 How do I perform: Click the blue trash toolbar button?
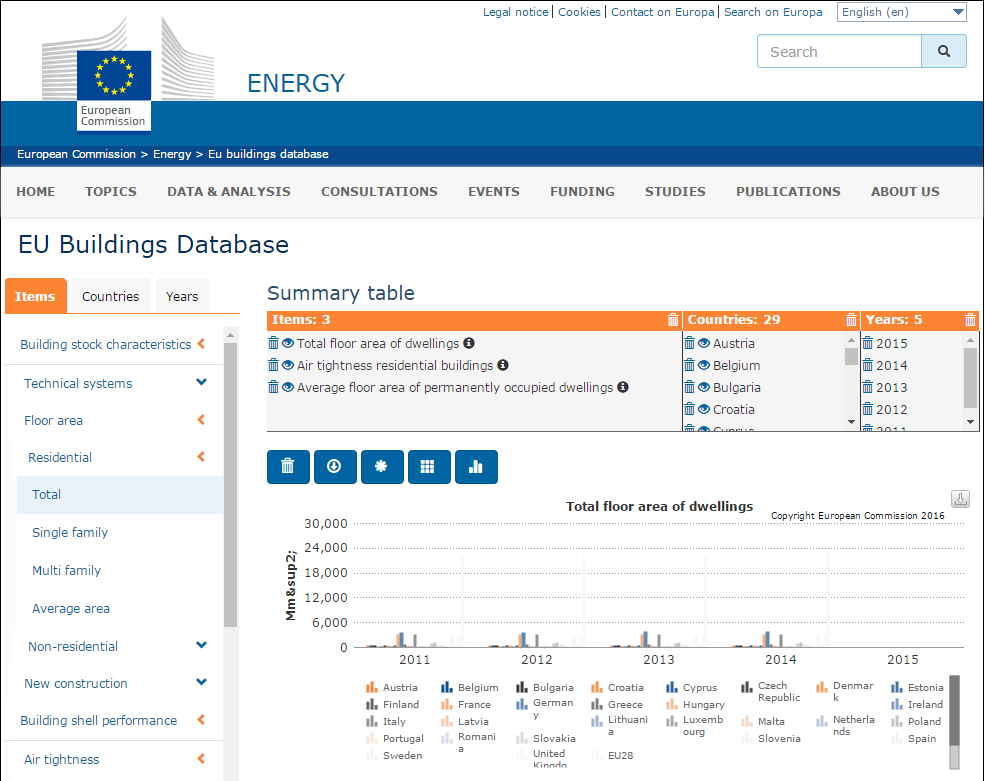(288, 467)
